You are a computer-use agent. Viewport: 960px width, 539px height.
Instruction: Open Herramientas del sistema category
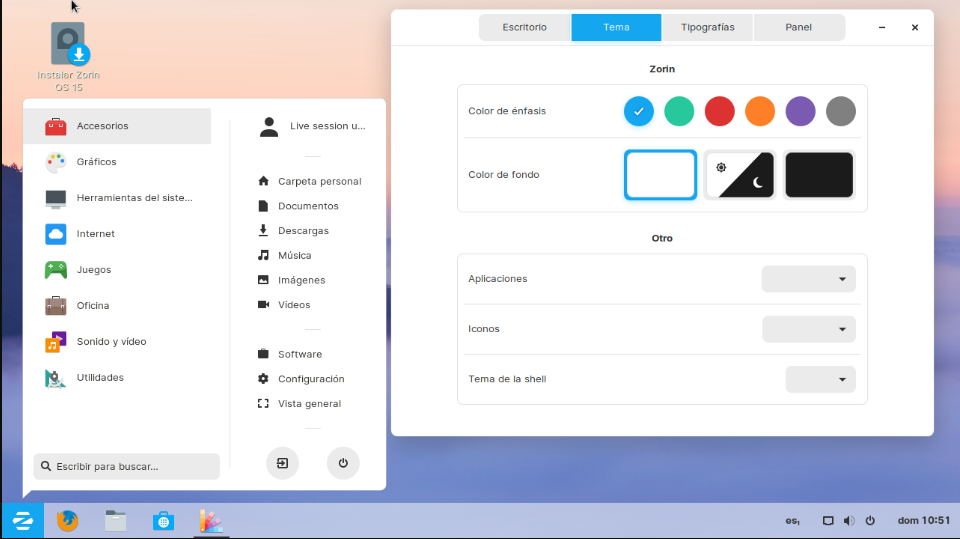(x=117, y=198)
